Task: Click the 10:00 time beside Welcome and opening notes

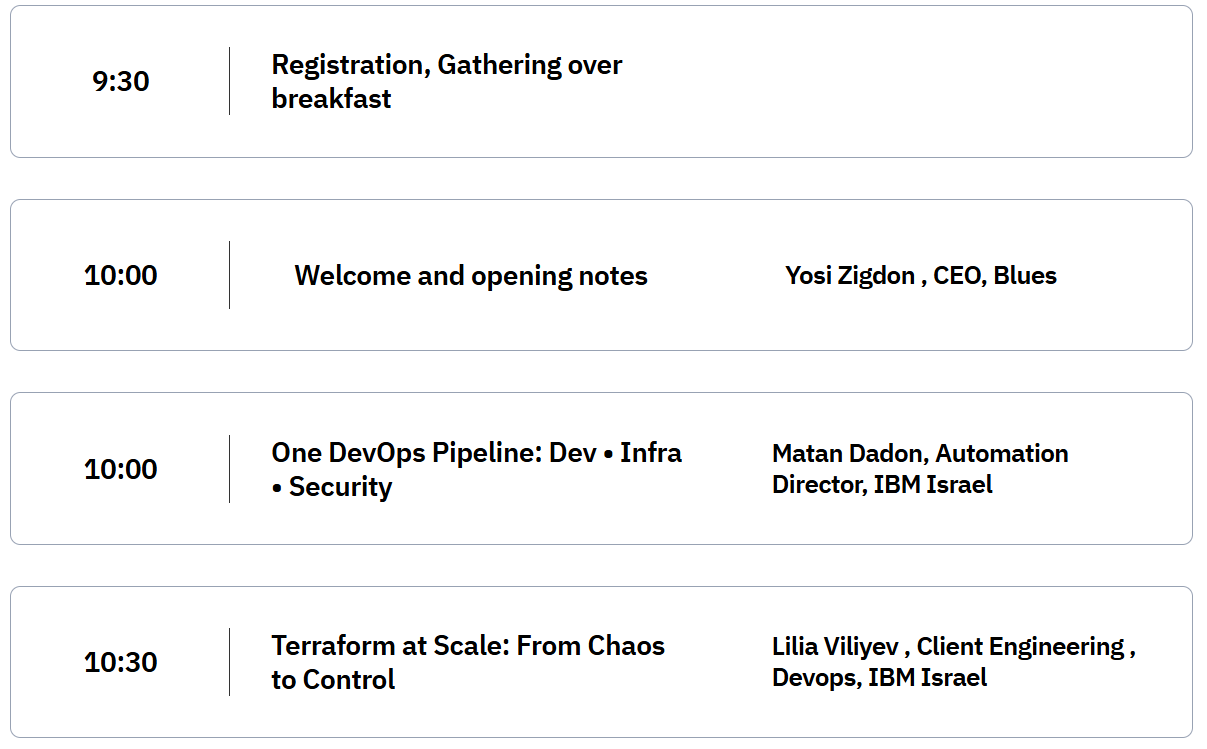Action: click(121, 275)
